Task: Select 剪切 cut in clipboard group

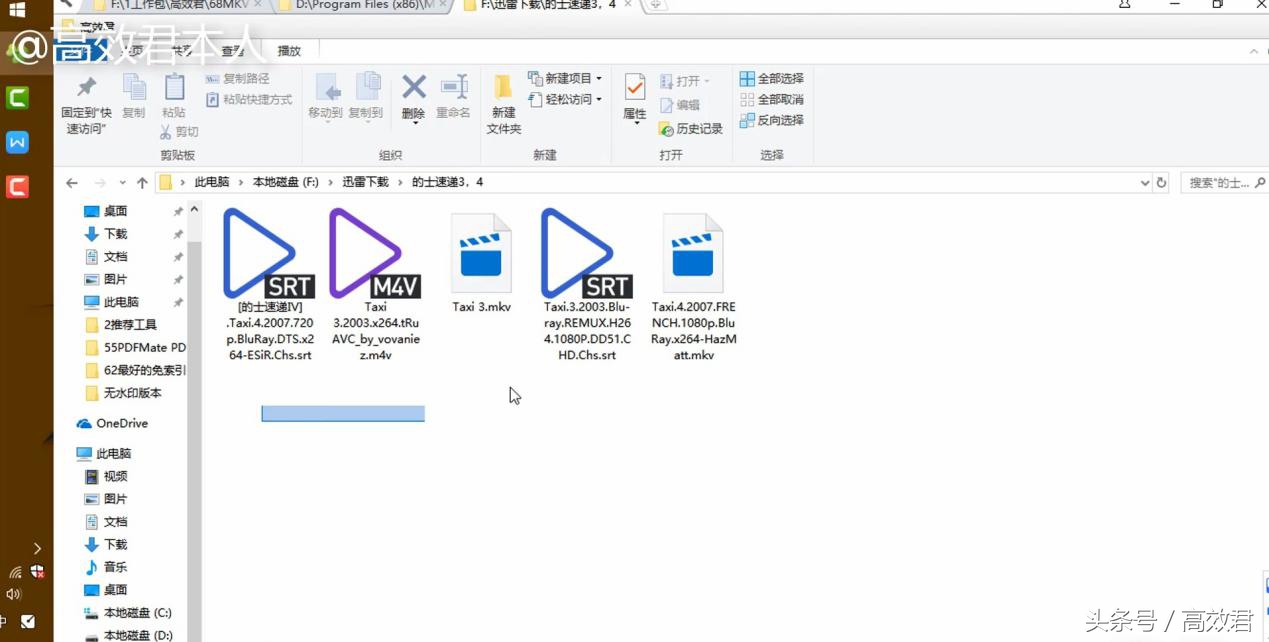Action: tap(179, 132)
